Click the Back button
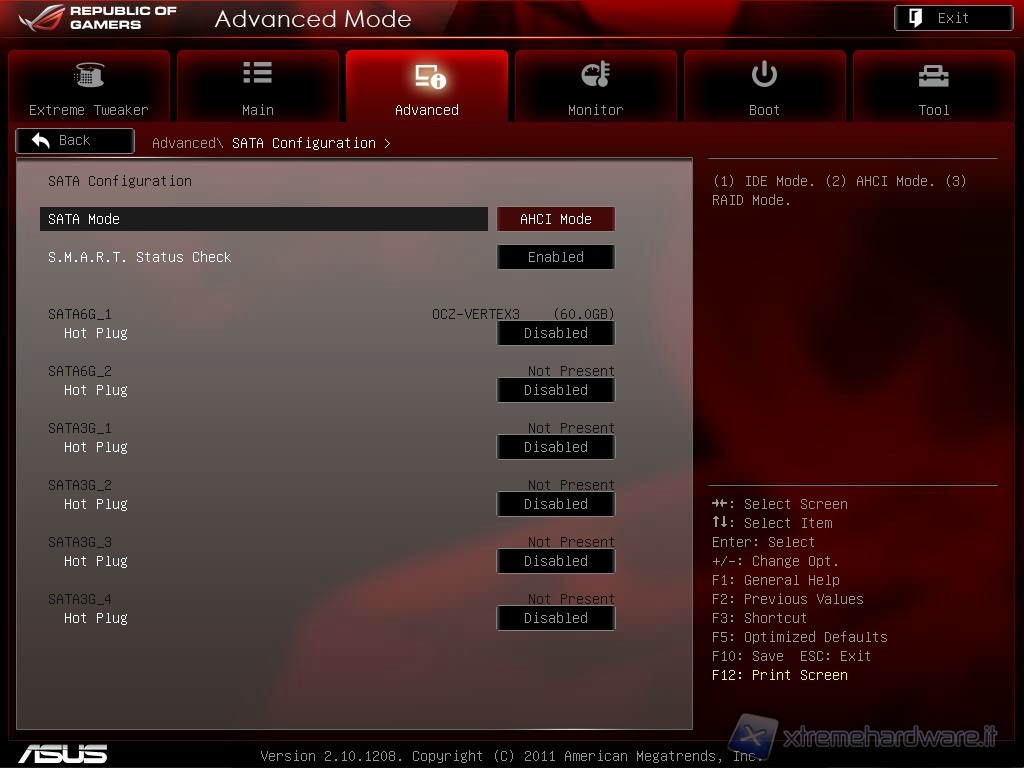Viewport: 1024px width, 768px height. pyautogui.click(x=75, y=141)
